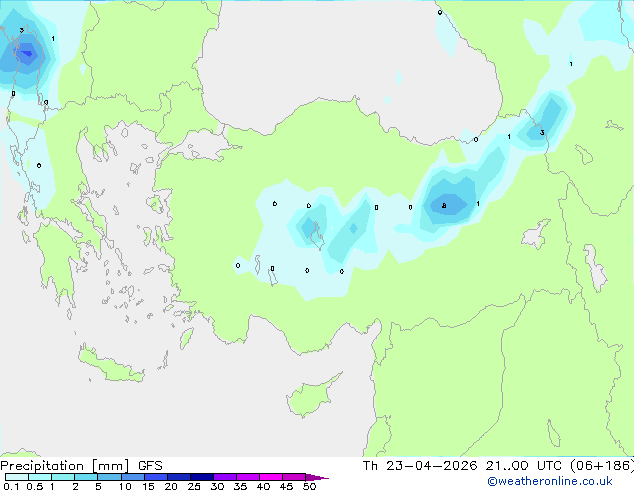
Task: Click the '25' legend scale number
Action: coord(194,486)
